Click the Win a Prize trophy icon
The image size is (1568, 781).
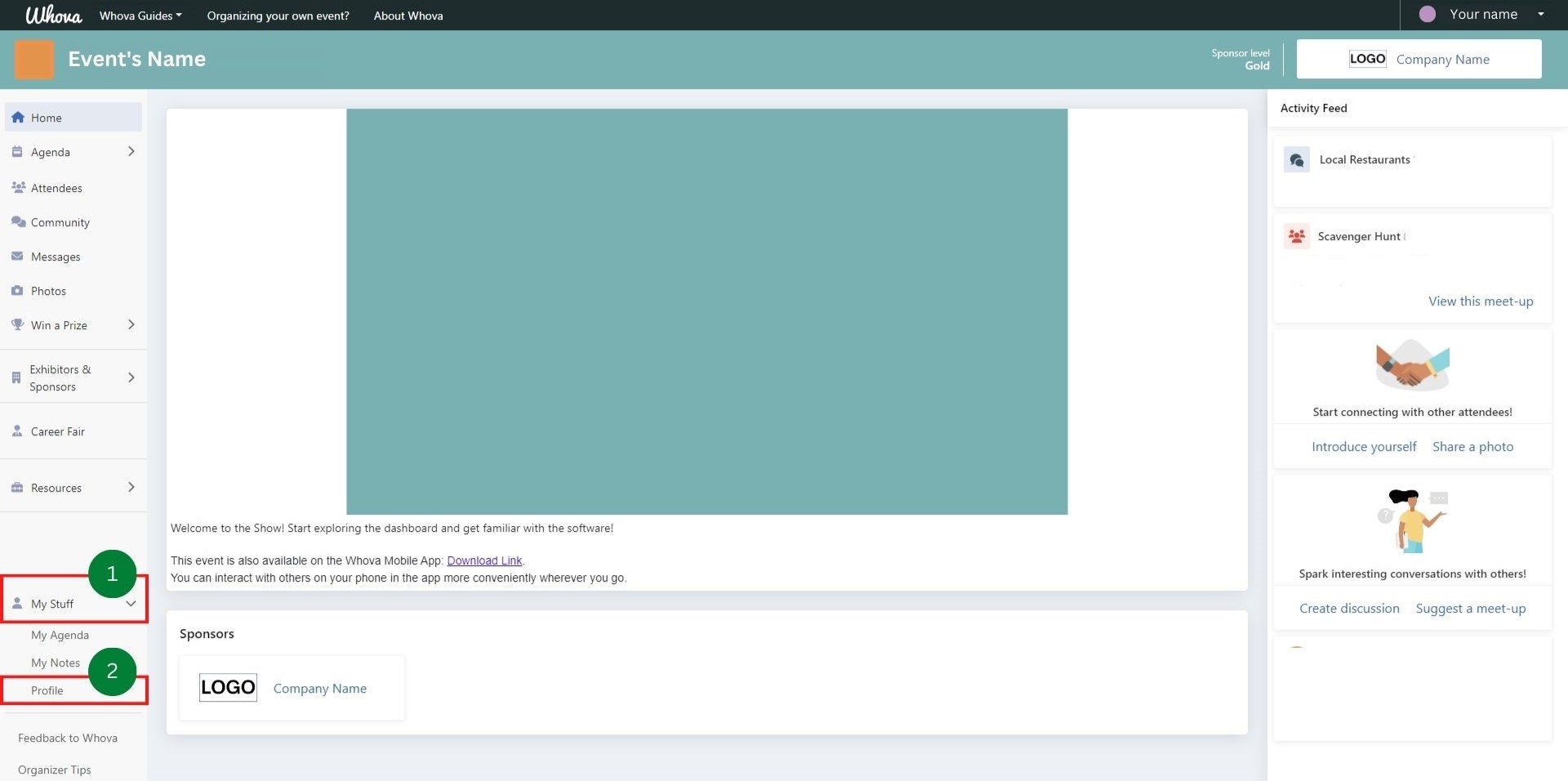[x=18, y=324]
